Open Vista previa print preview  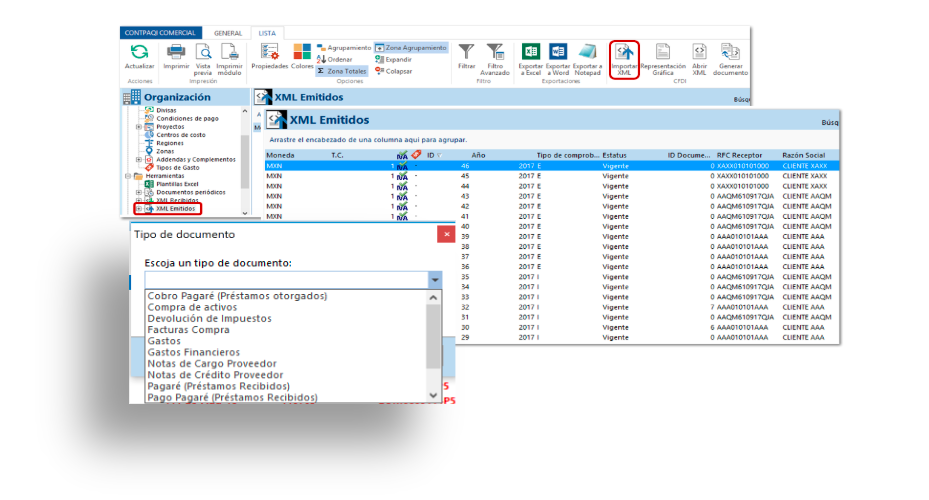[203, 51]
